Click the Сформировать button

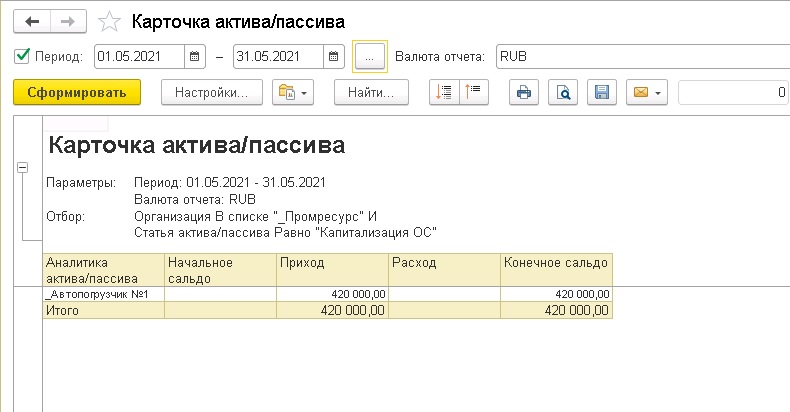(77, 92)
